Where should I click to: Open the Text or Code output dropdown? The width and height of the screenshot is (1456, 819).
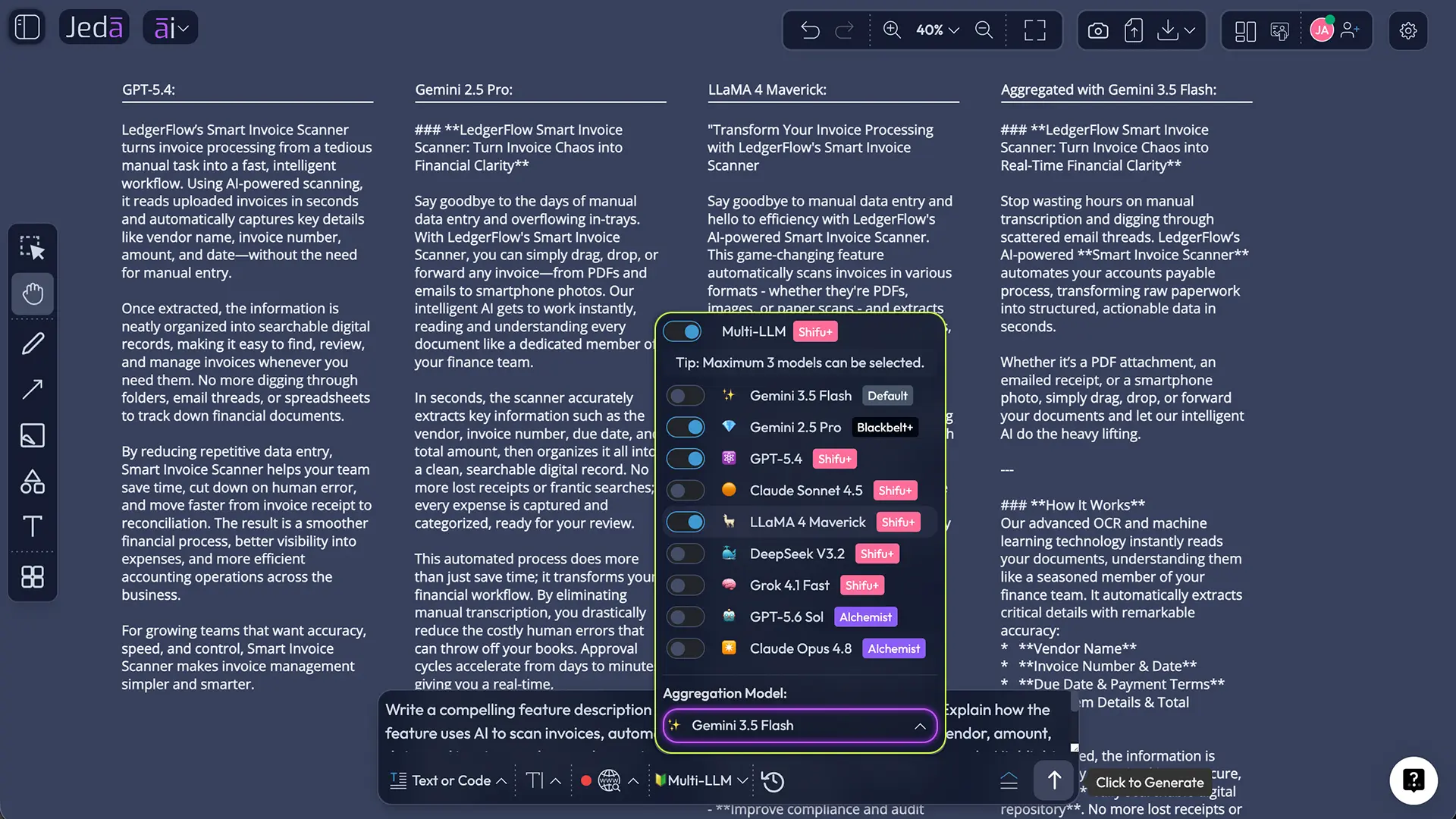pos(448,780)
